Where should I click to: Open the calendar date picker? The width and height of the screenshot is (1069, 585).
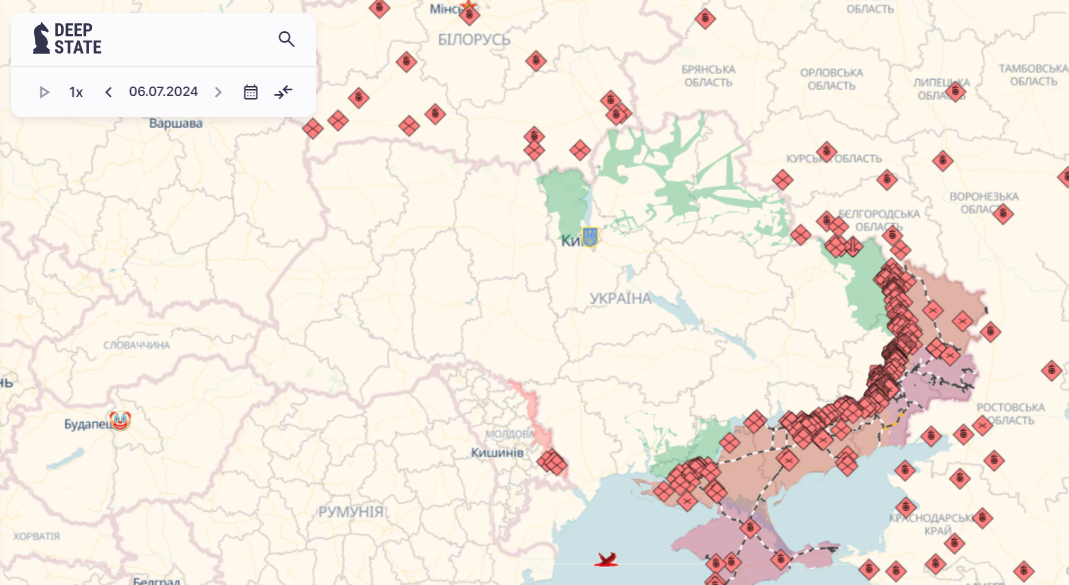[251, 92]
